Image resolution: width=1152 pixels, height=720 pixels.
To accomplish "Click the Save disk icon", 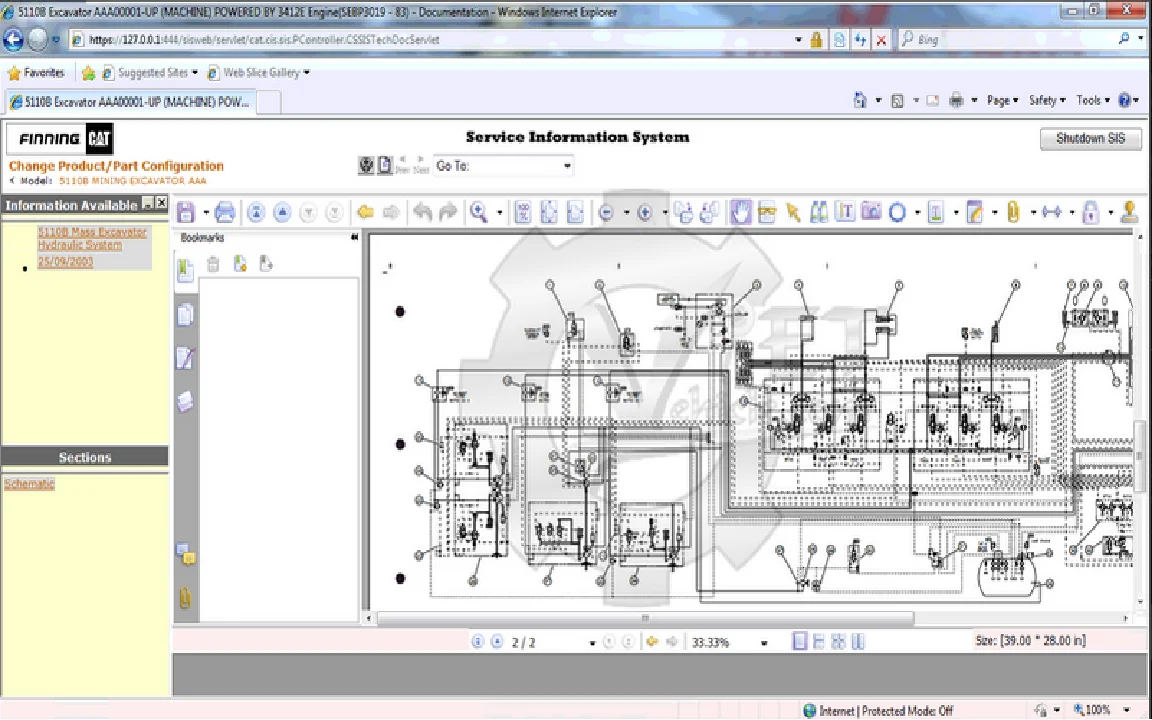I will (186, 212).
